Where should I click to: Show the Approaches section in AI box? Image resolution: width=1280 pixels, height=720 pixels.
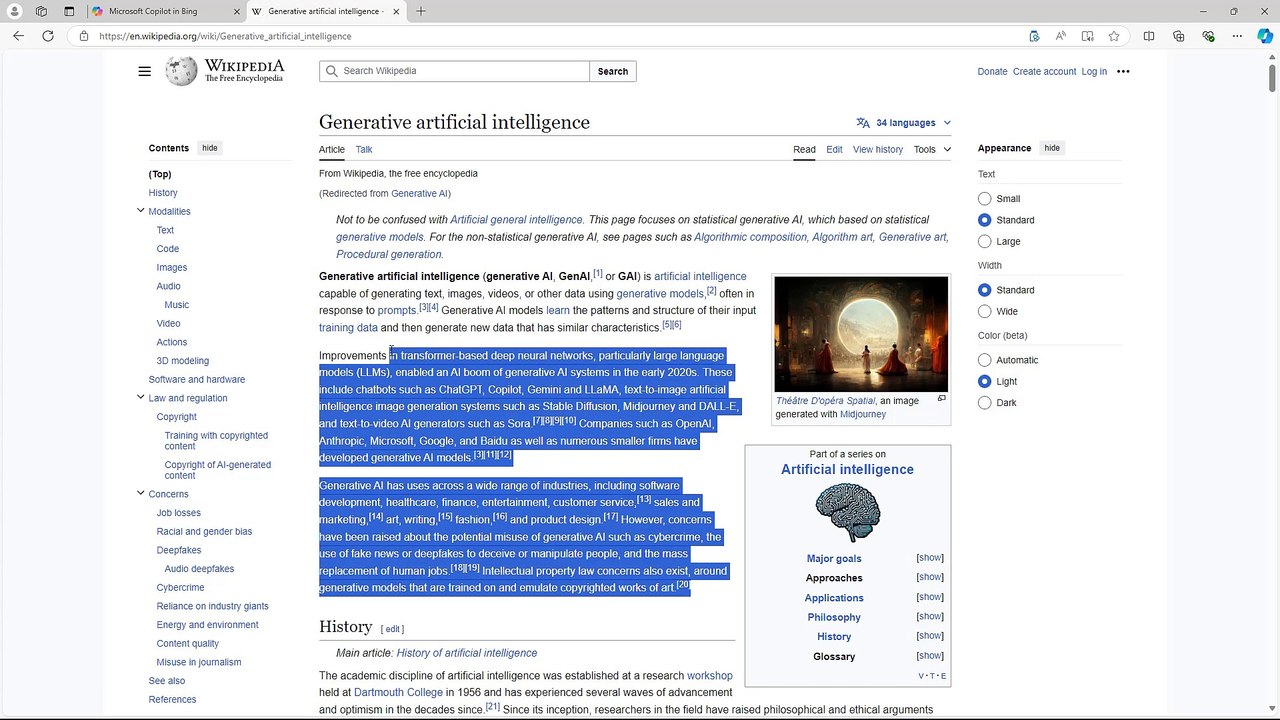tap(930, 577)
